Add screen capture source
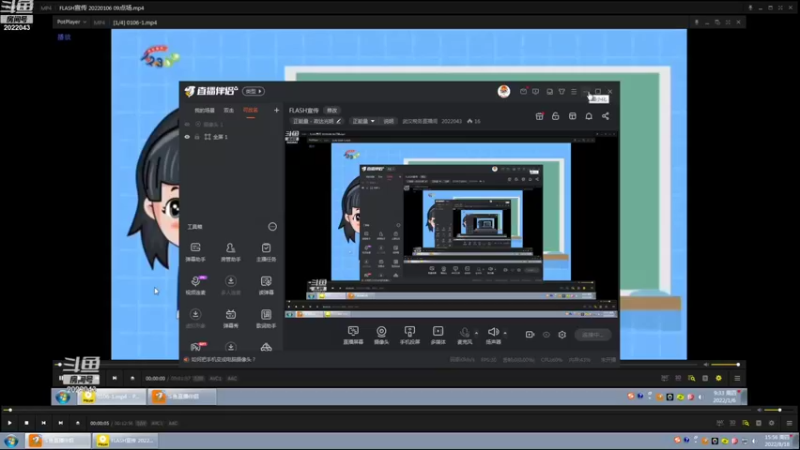 coord(353,335)
